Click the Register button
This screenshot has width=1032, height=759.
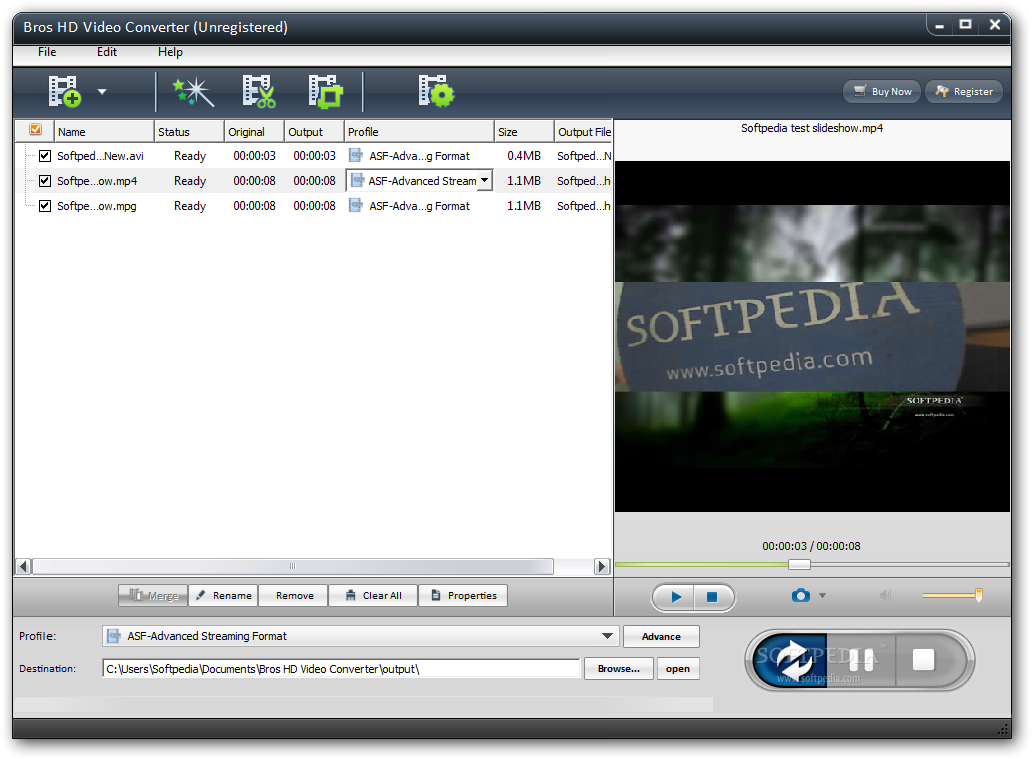[964, 92]
